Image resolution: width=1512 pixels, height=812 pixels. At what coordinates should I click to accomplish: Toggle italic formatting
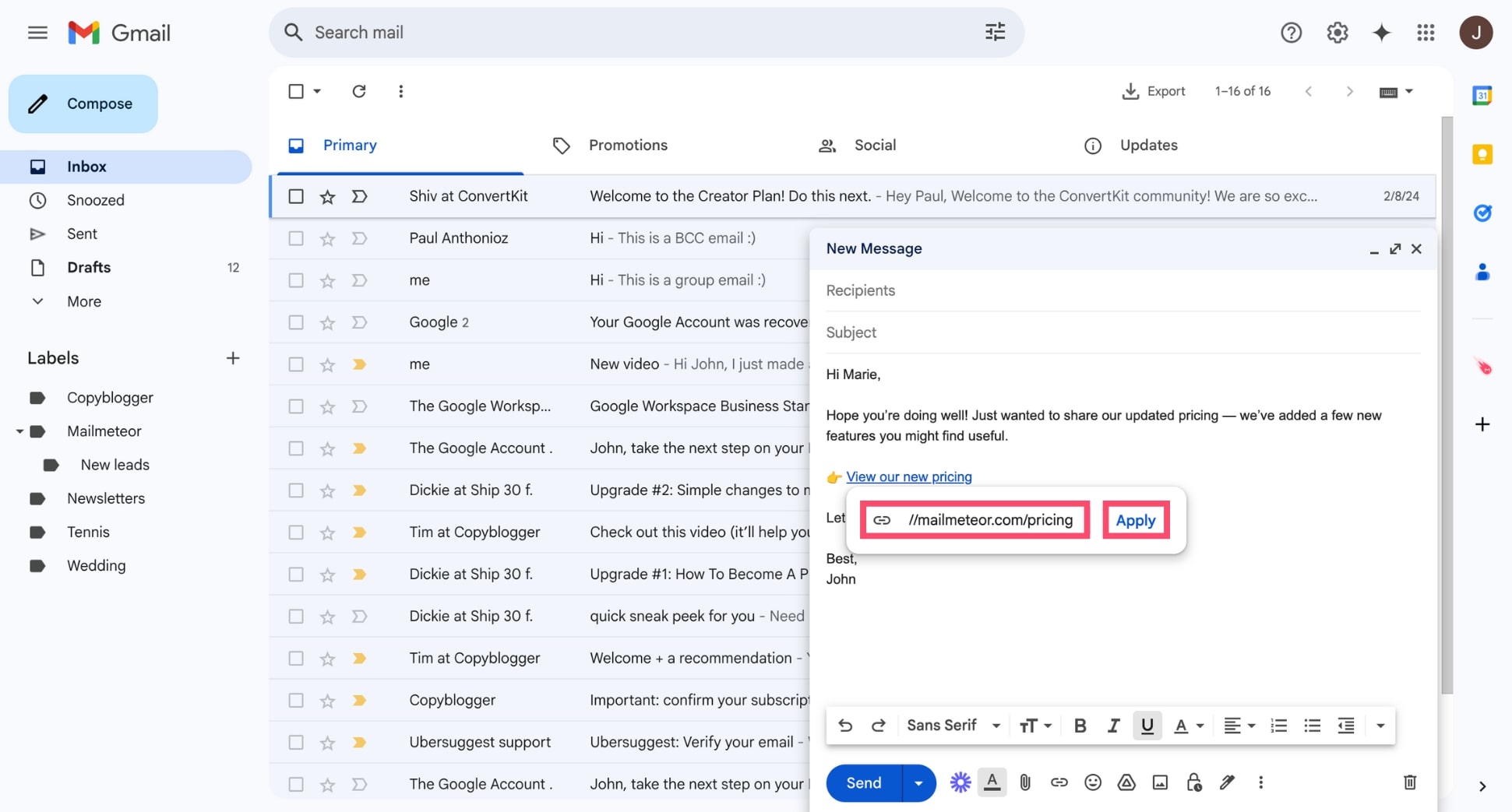pyautogui.click(x=1113, y=726)
